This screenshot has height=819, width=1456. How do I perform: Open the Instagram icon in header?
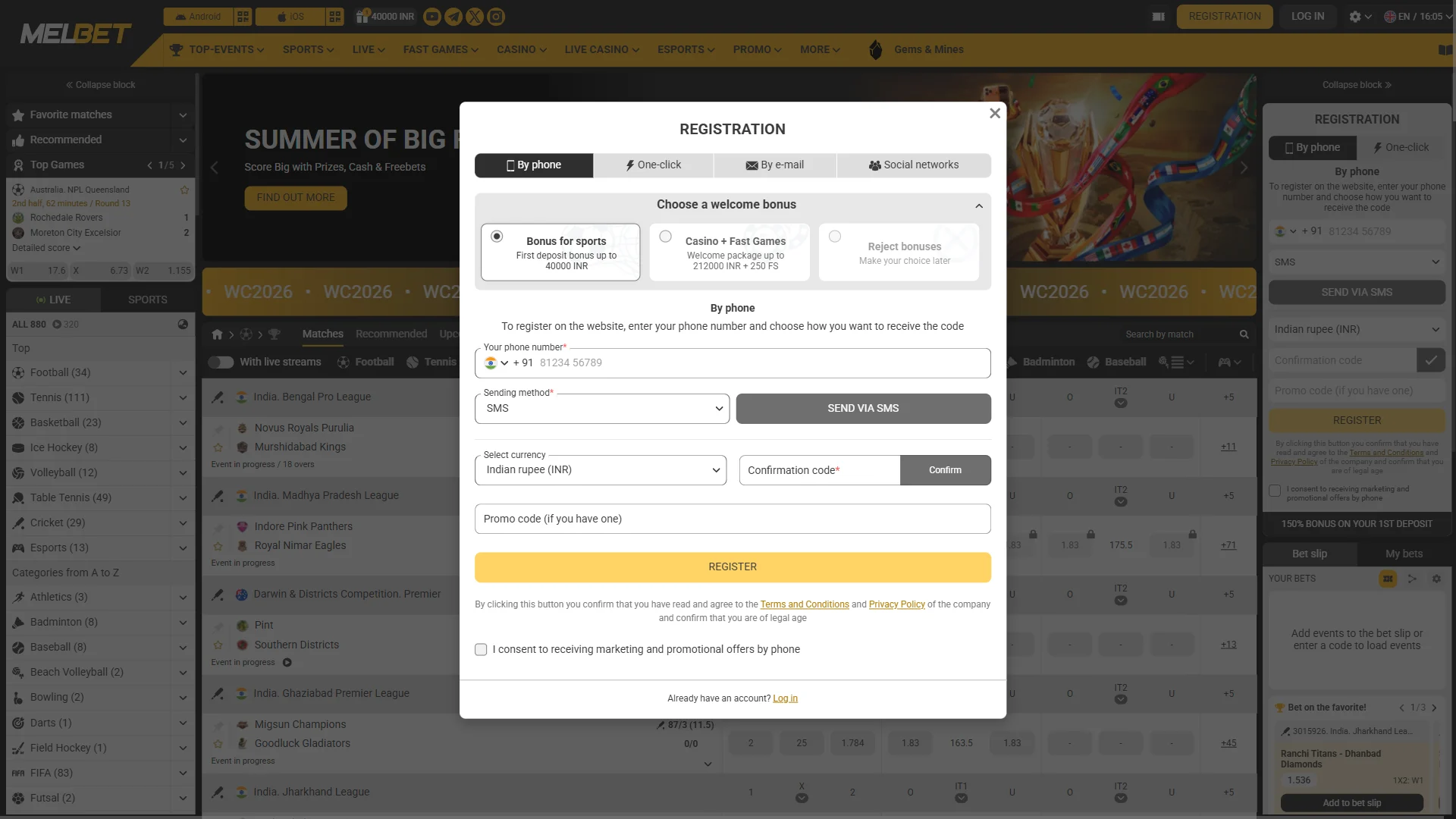496,17
